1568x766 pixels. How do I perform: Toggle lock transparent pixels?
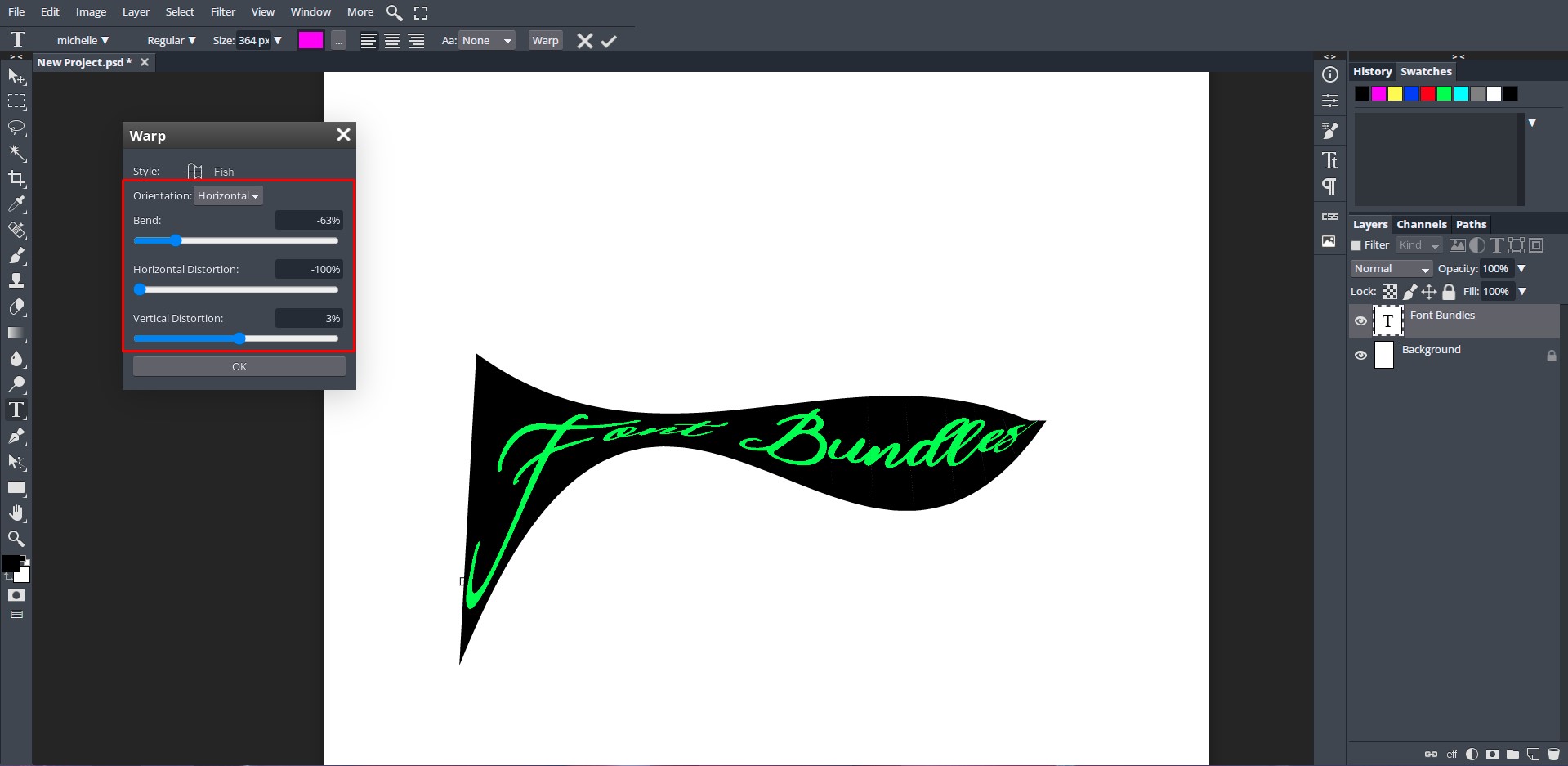[1390, 292]
